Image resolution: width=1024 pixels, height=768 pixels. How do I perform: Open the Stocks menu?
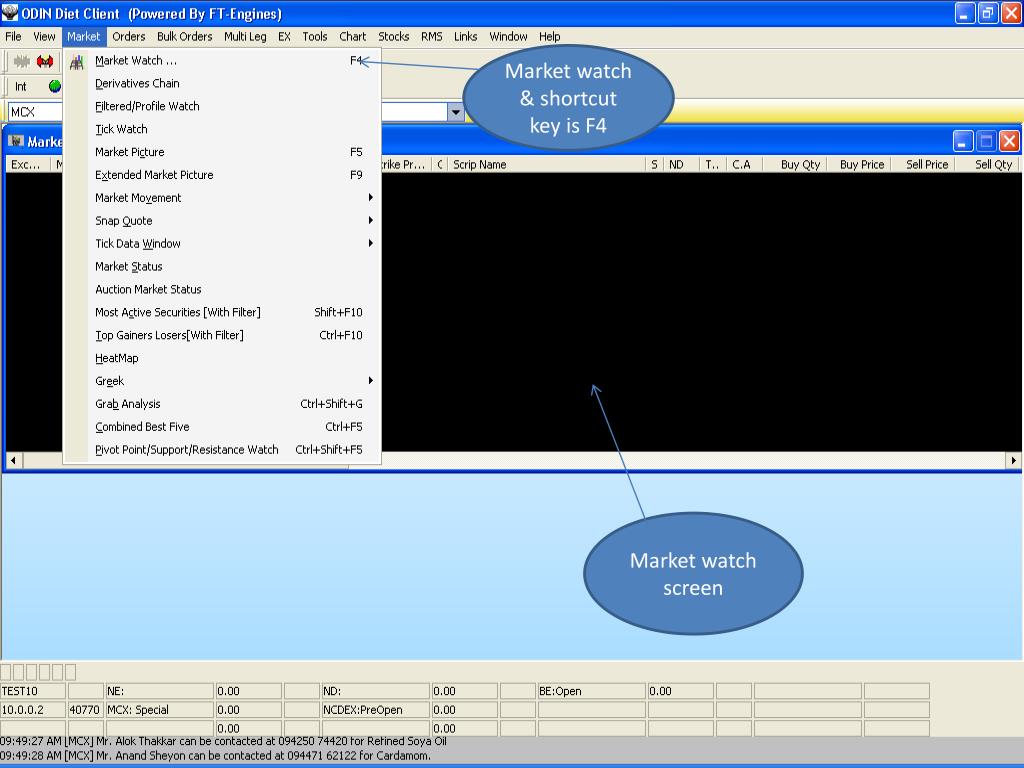(x=394, y=37)
